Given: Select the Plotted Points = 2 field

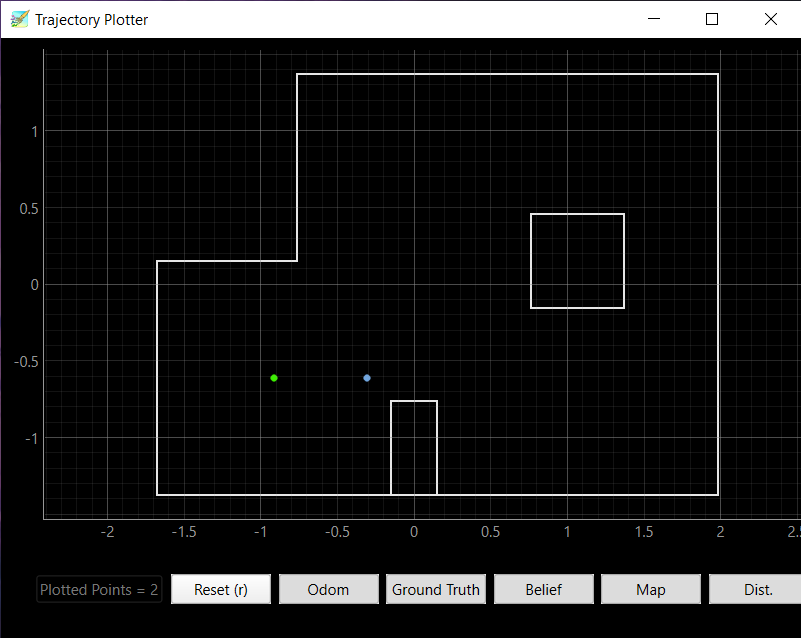Looking at the screenshot, I should click(x=99, y=589).
